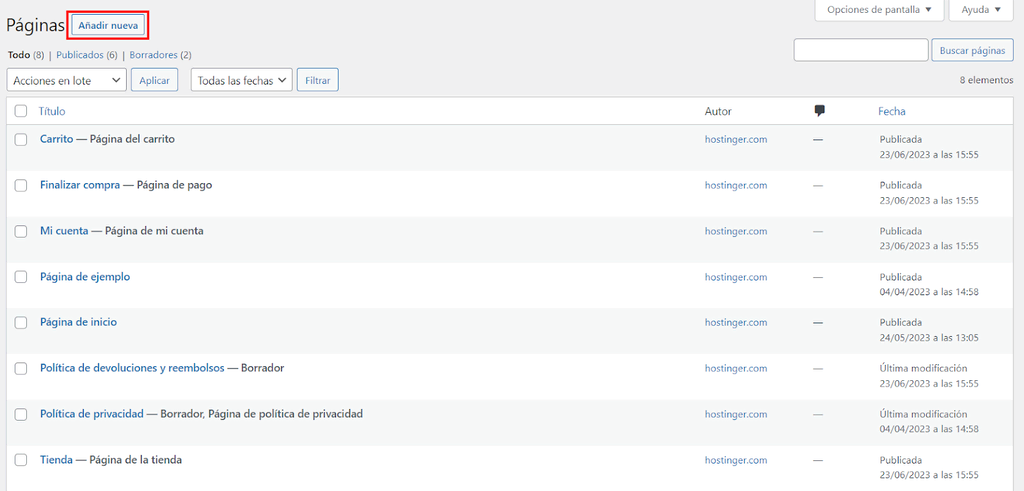The image size is (1024, 491).
Task: Click the comments bubble column icon
Action: point(819,111)
